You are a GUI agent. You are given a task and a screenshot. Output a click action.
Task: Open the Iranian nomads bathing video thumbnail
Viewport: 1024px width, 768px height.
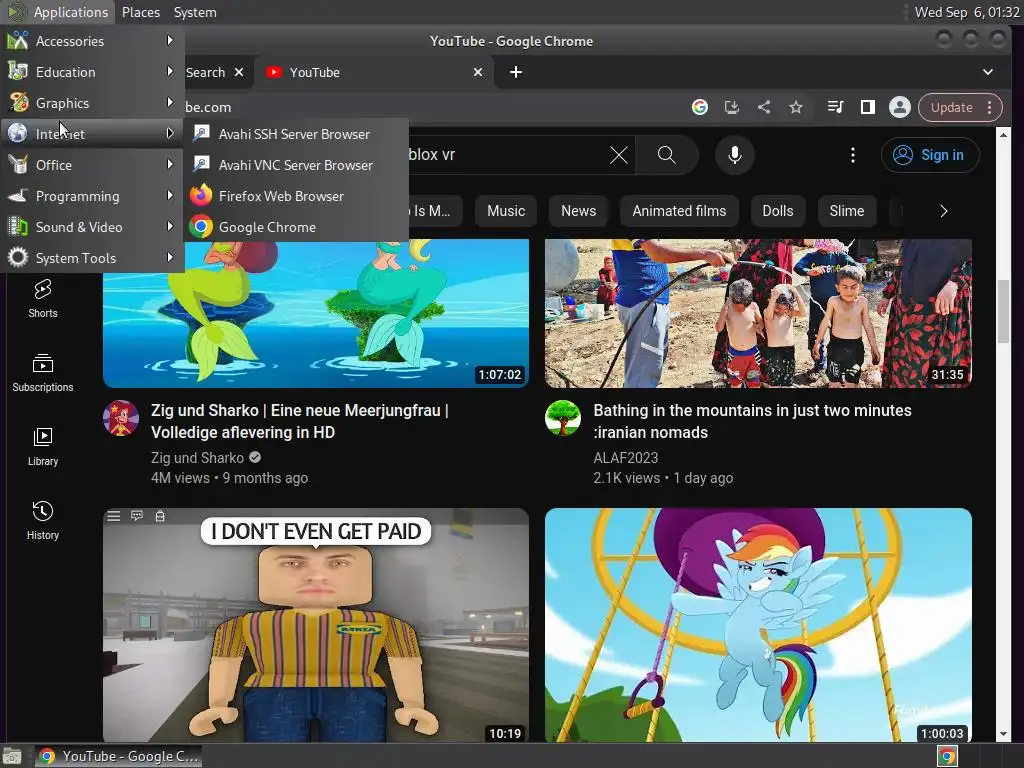click(x=758, y=313)
